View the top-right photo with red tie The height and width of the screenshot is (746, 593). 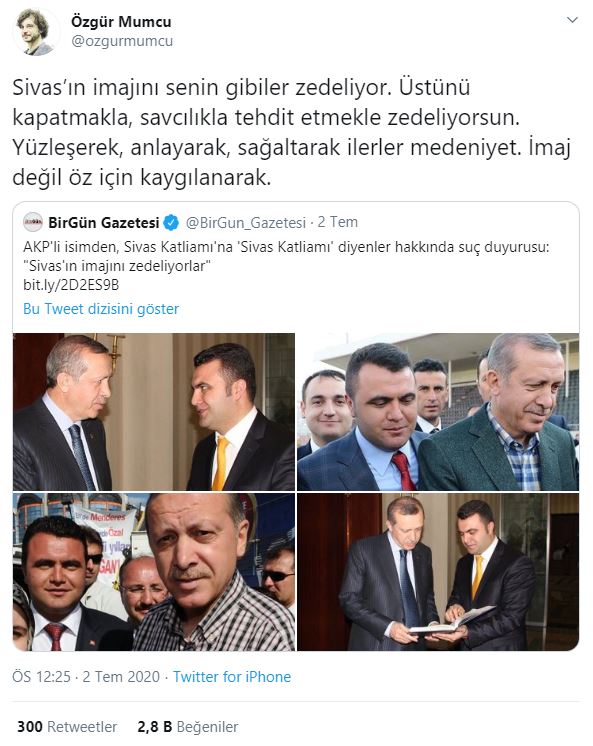[438, 412]
